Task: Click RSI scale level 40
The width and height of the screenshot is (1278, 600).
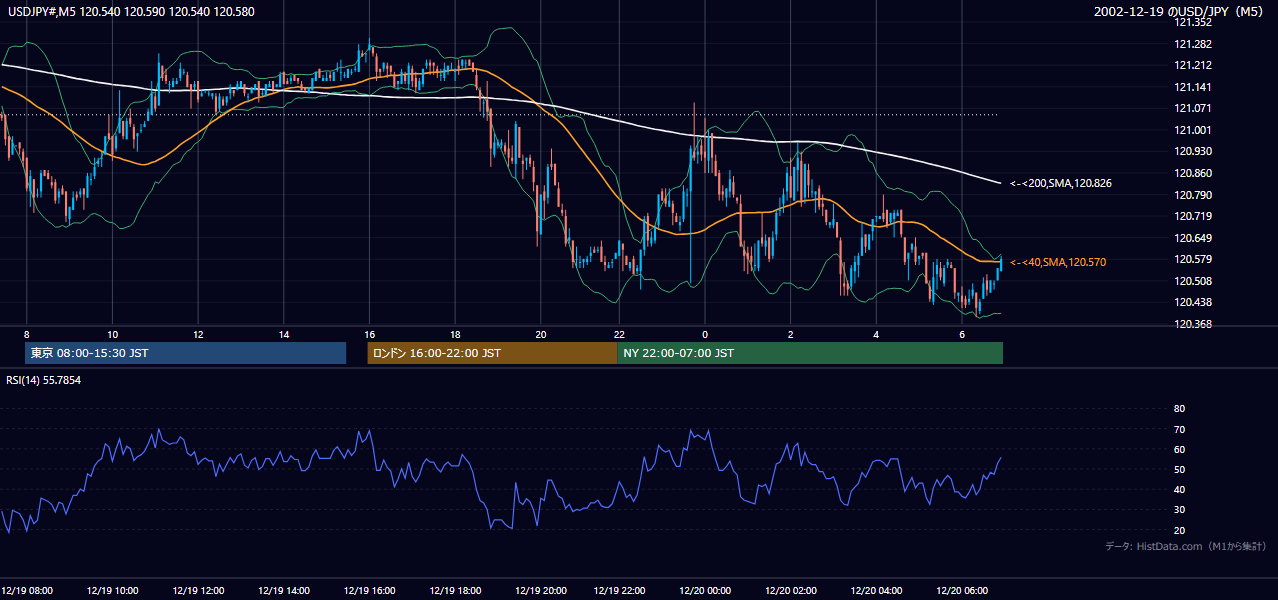Action: click(1179, 489)
